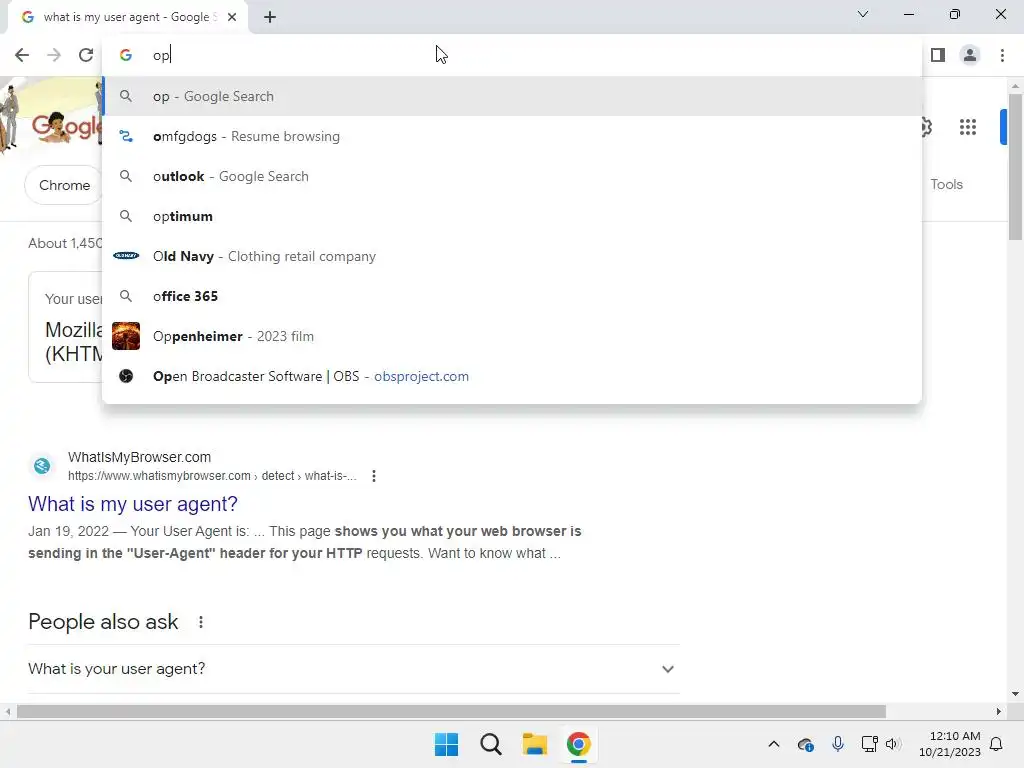1024x768 pixels.
Task: Choose 'Old Navy' clothing retail suggestion
Action: click(x=512, y=256)
